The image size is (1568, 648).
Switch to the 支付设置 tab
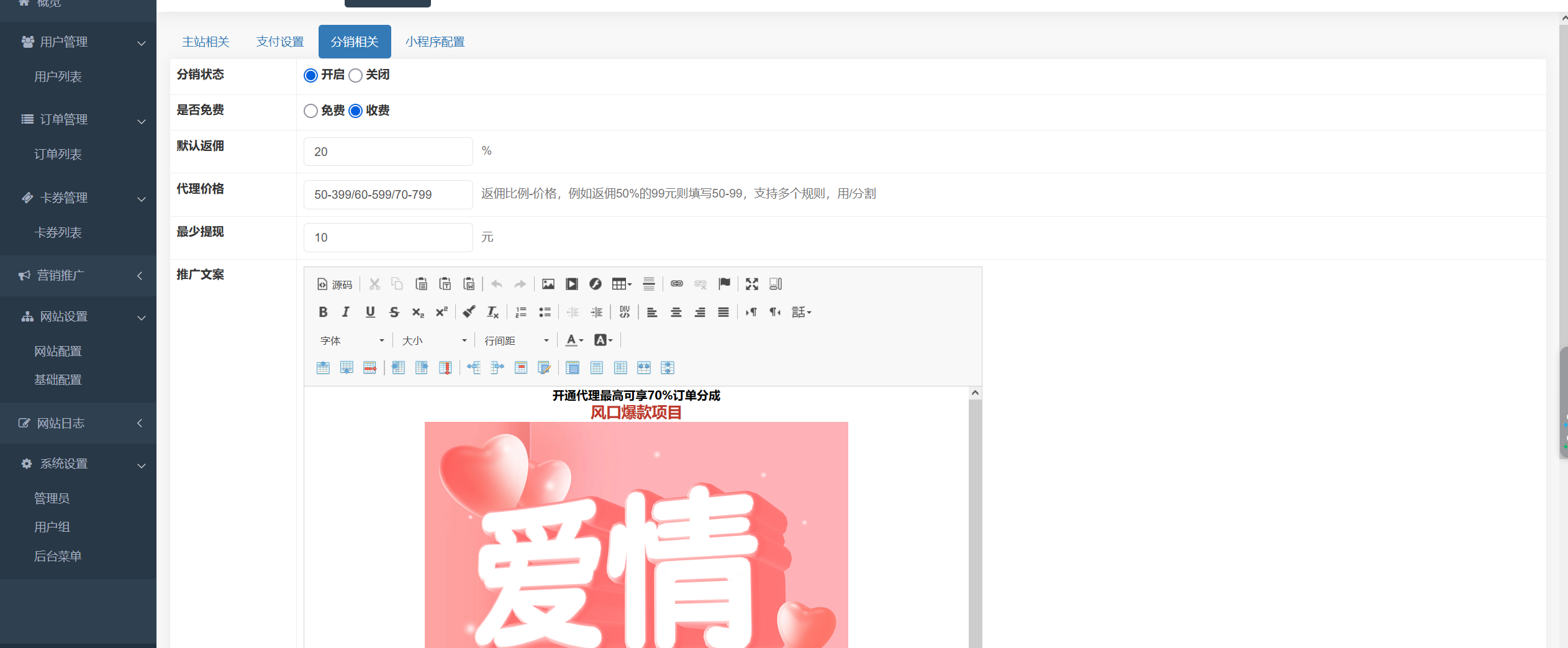click(x=280, y=41)
